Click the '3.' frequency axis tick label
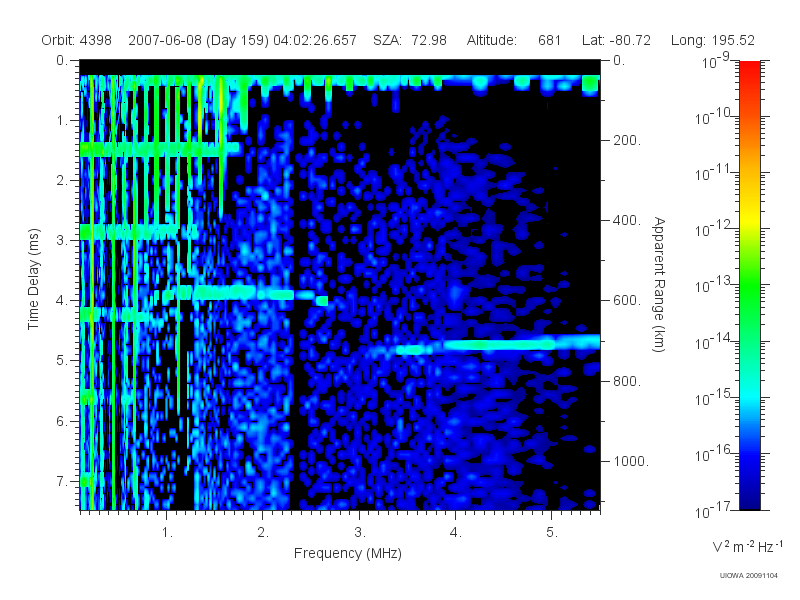Image resolution: width=800 pixels, height=600 pixels. [360, 533]
